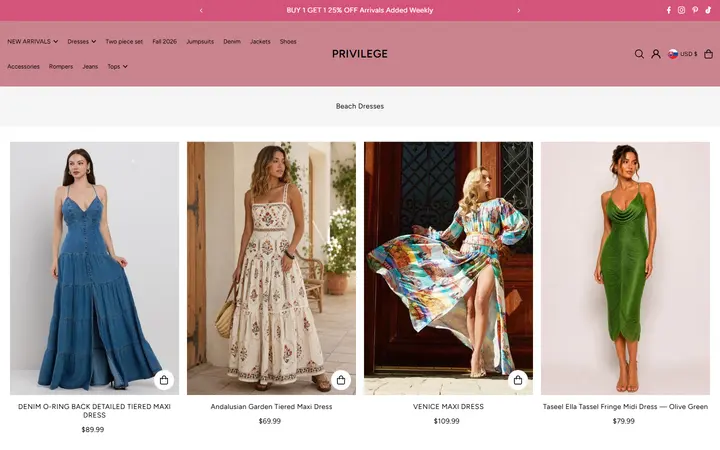Open the Rompers category
Image resolution: width=720 pixels, height=450 pixels.
[x=61, y=67]
